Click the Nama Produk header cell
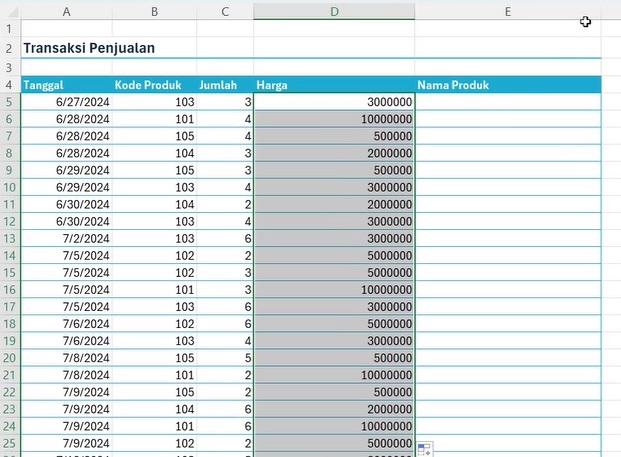The width and height of the screenshot is (621, 457). pos(508,85)
